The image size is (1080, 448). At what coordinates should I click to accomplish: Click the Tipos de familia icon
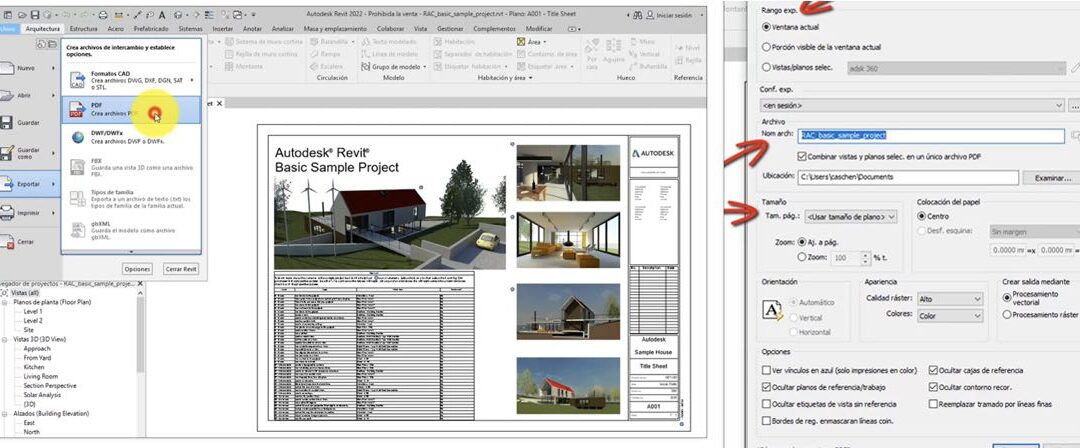(x=77, y=198)
